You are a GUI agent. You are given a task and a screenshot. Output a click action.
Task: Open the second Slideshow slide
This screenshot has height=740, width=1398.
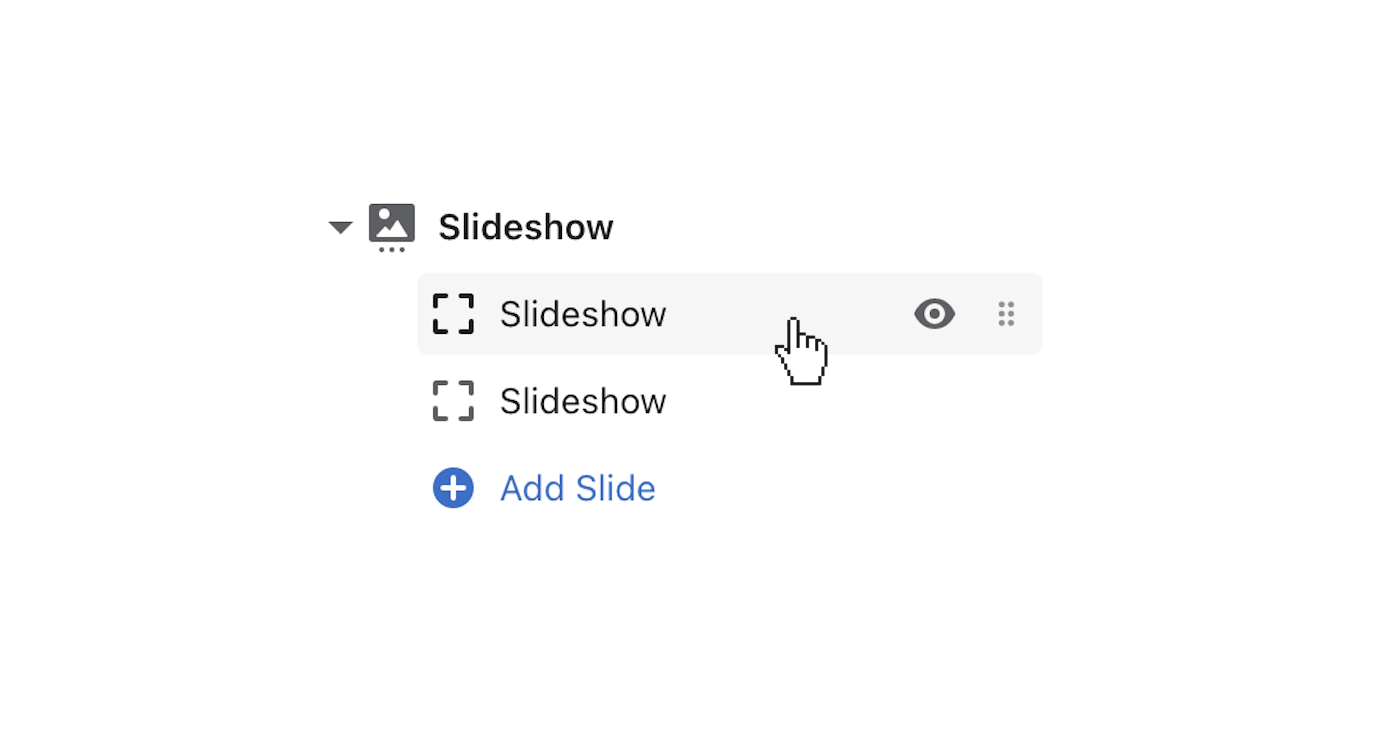click(x=582, y=401)
